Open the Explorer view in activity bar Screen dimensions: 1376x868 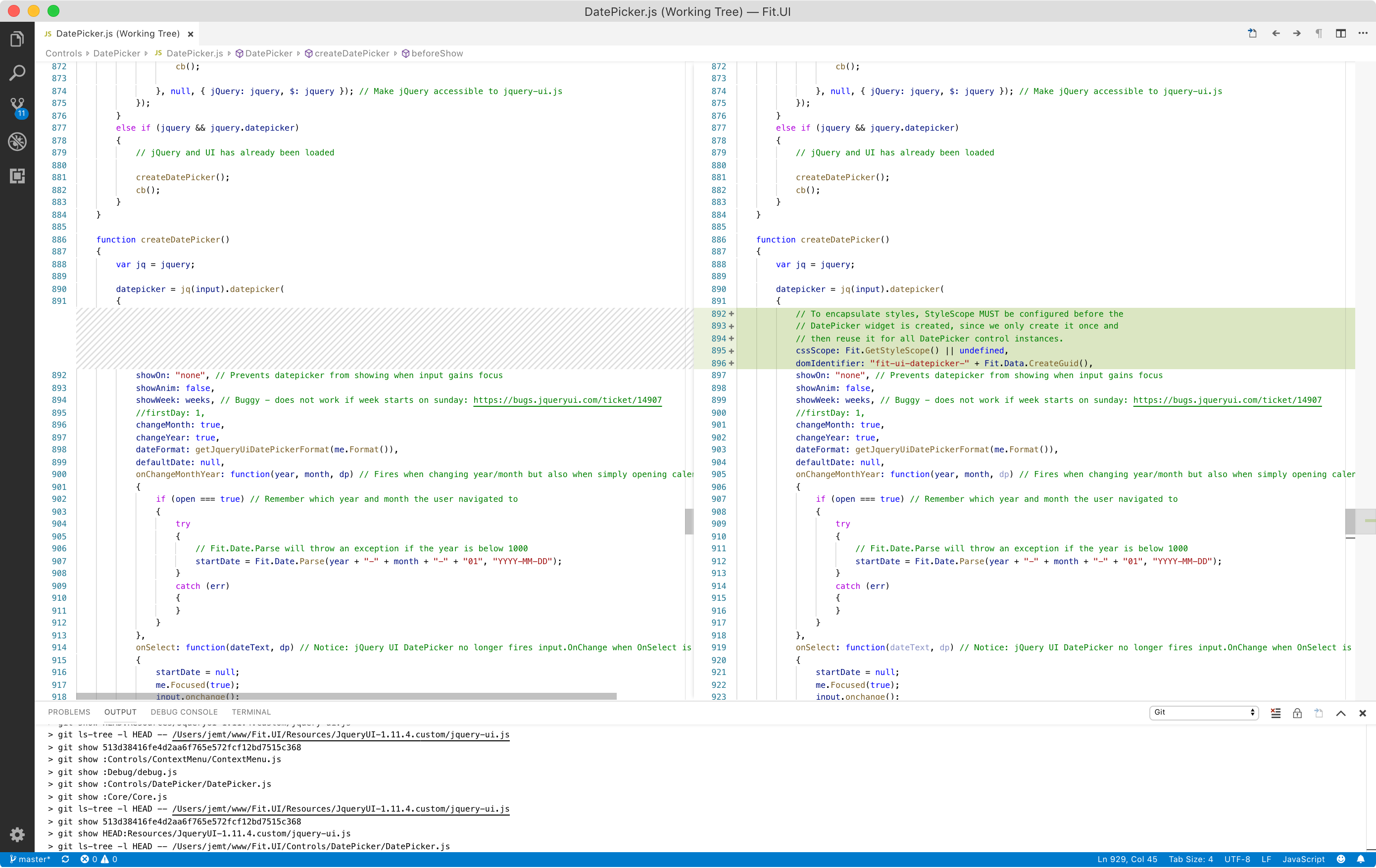click(x=17, y=39)
